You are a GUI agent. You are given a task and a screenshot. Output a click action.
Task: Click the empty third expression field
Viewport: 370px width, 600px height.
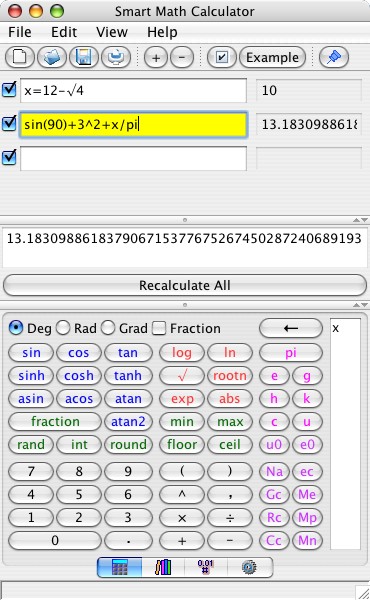pyautogui.click(x=133, y=158)
